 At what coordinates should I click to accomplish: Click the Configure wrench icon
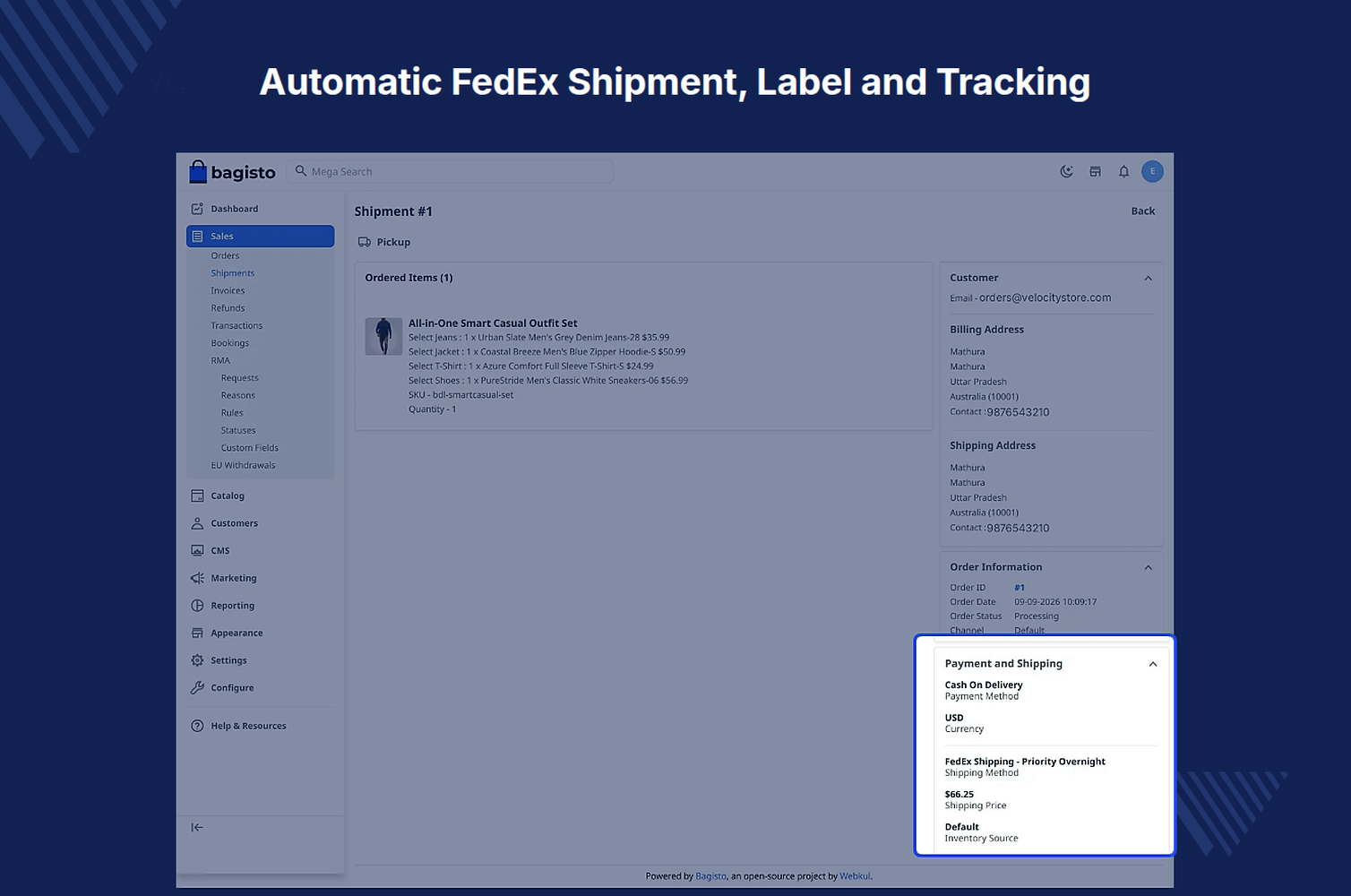point(197,688)
